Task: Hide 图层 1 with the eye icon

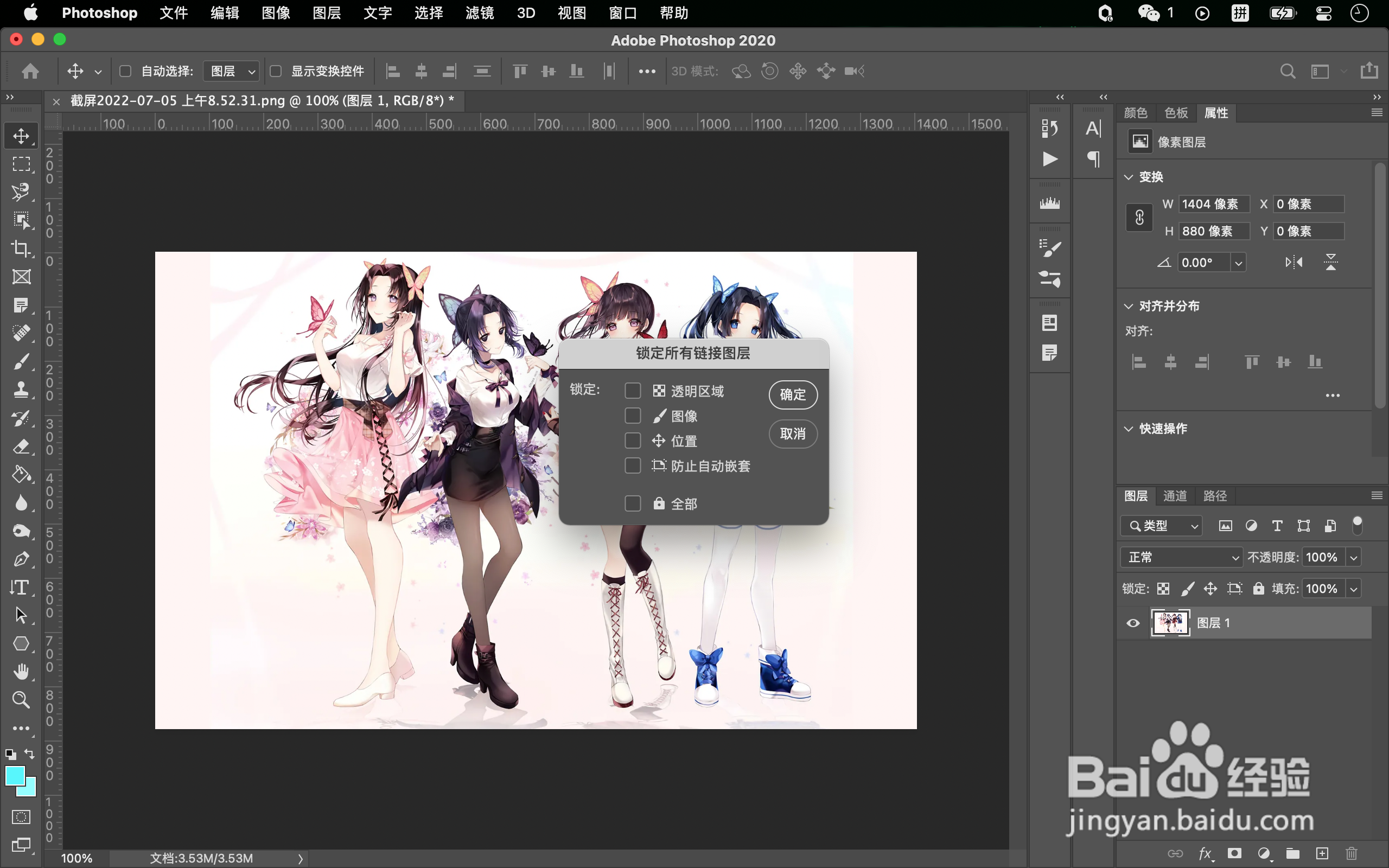Action: [x=1133, y=623]
